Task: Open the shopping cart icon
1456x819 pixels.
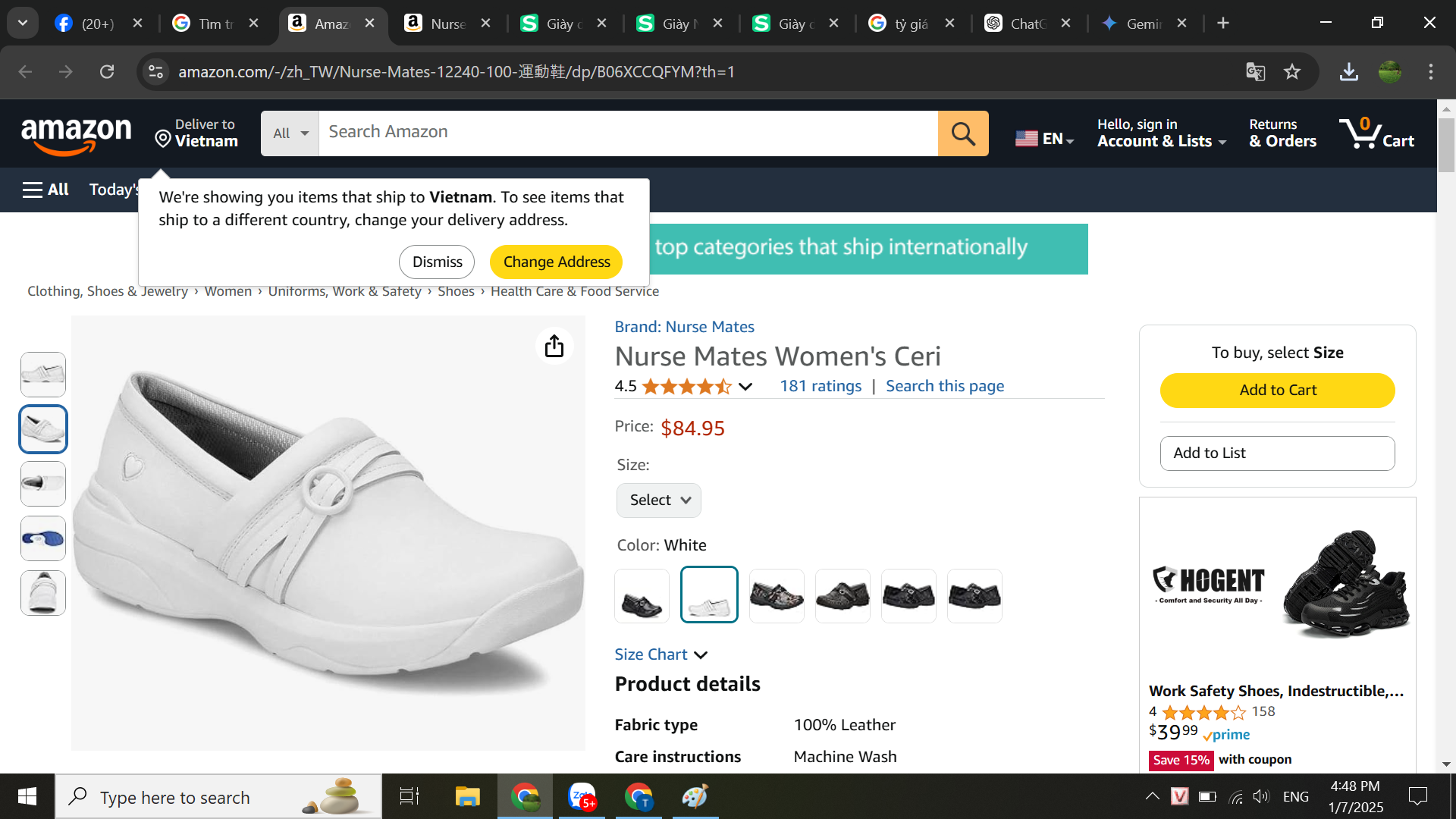Action: click(x=1376, y=133)
